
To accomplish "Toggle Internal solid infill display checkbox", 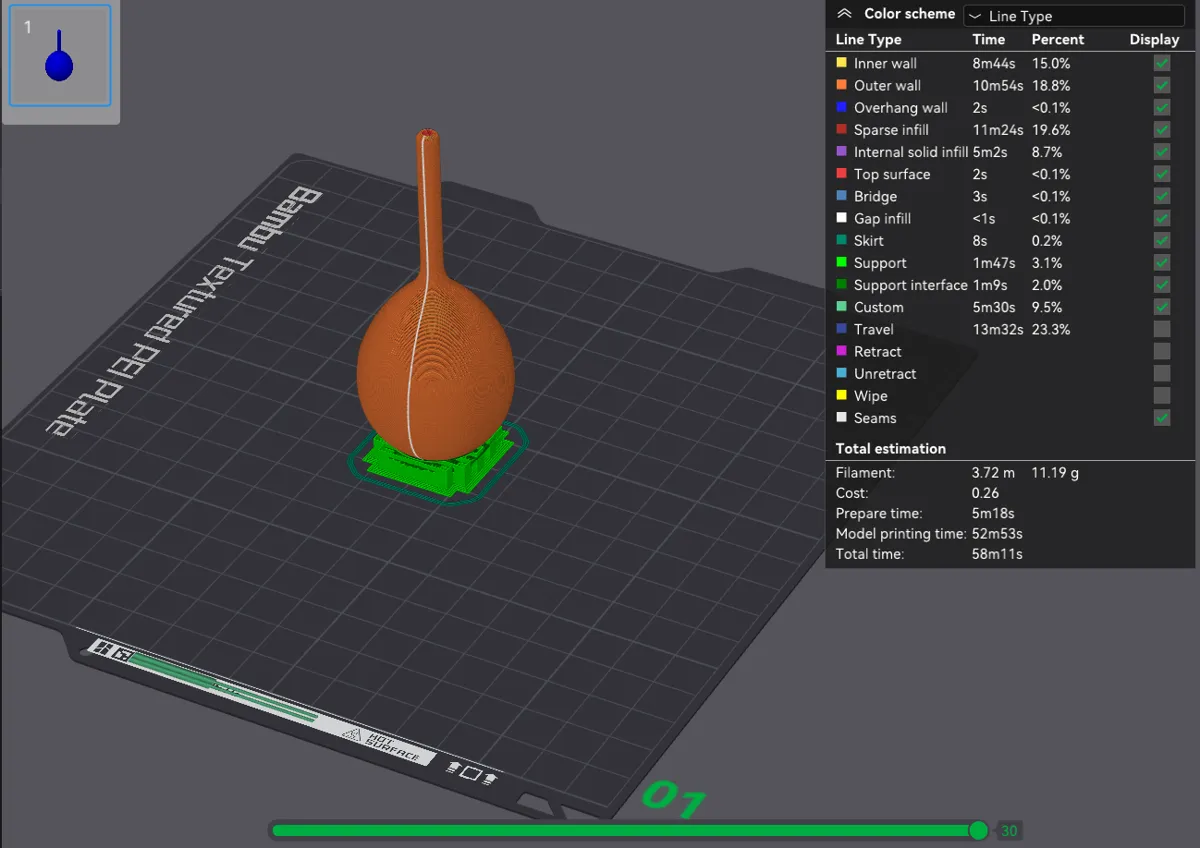I will click(x=1162, y=152).
